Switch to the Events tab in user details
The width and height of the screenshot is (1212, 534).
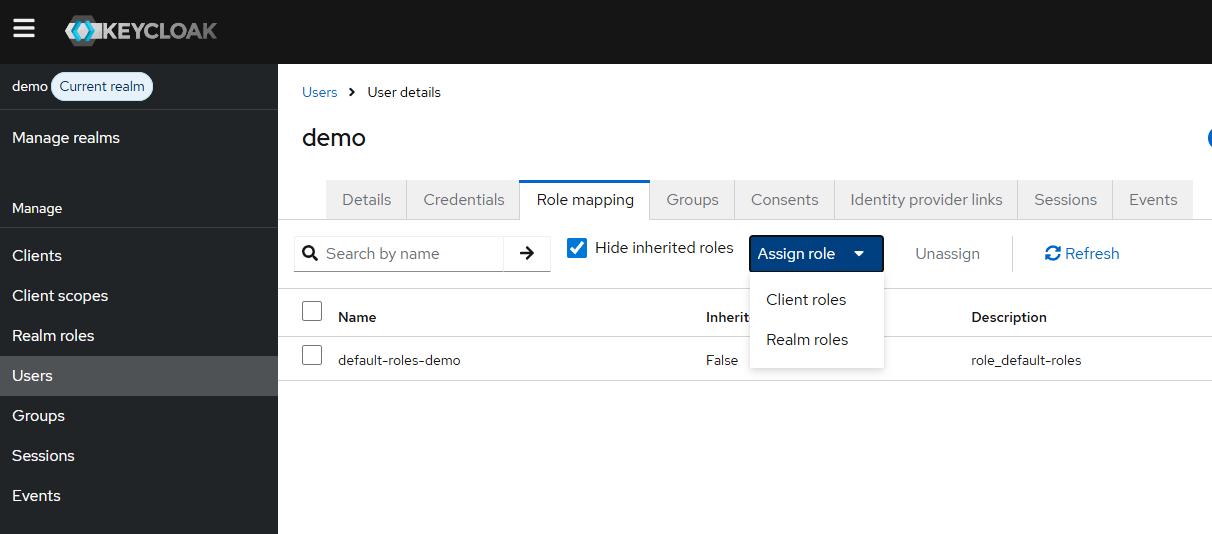(x=1153, y=200)
